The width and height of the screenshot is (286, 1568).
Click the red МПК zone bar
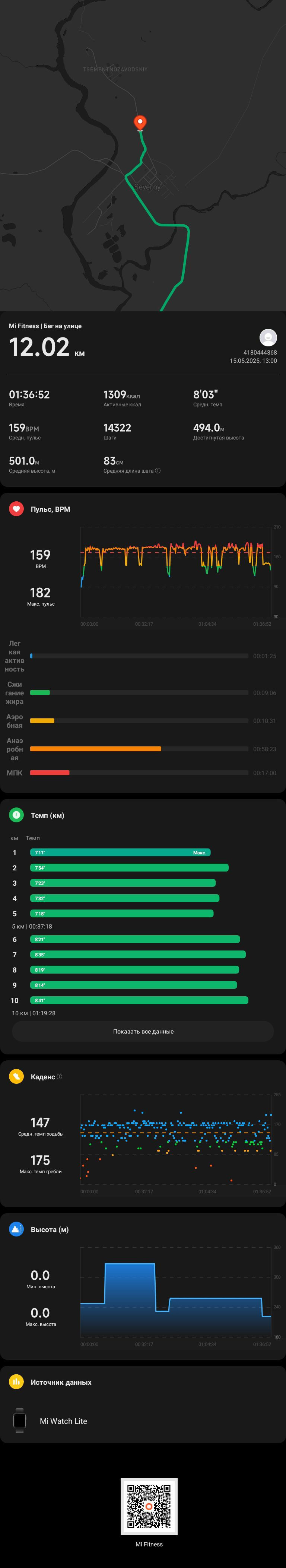click(50, 772)
